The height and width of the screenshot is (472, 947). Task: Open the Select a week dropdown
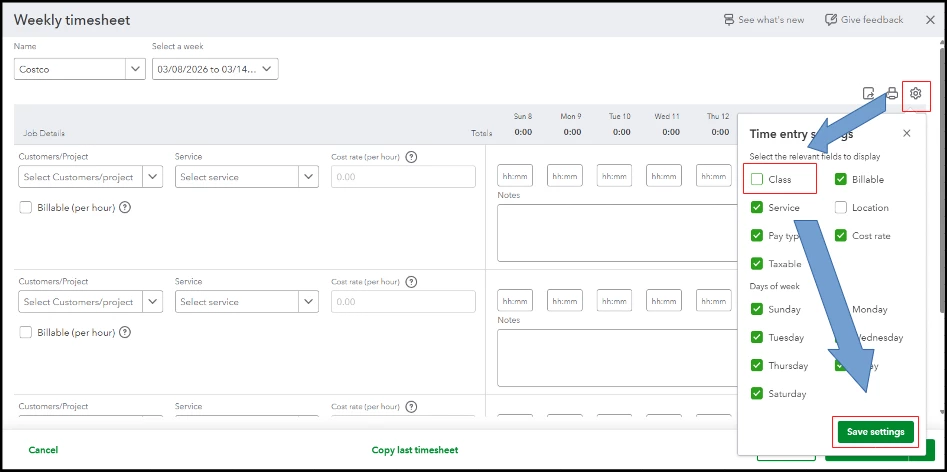[215, 69]
